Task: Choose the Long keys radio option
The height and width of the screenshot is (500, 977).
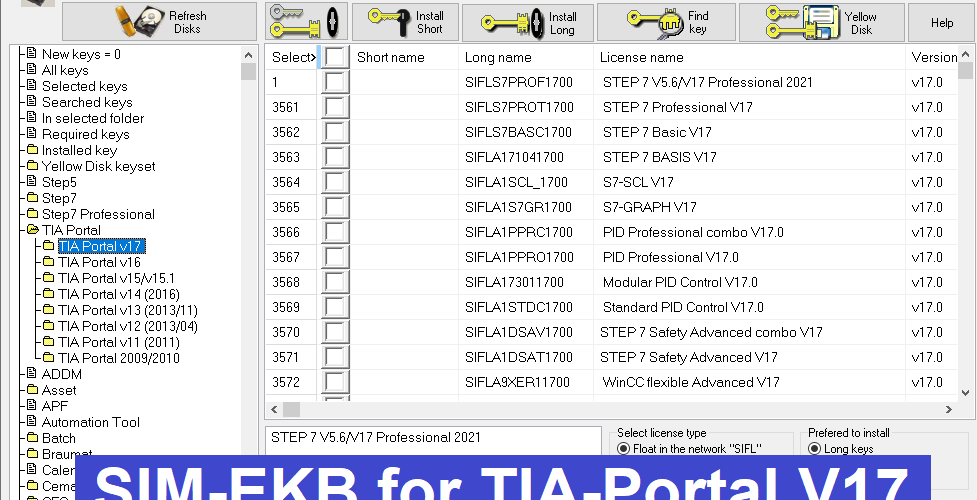Action: point(814,449)
